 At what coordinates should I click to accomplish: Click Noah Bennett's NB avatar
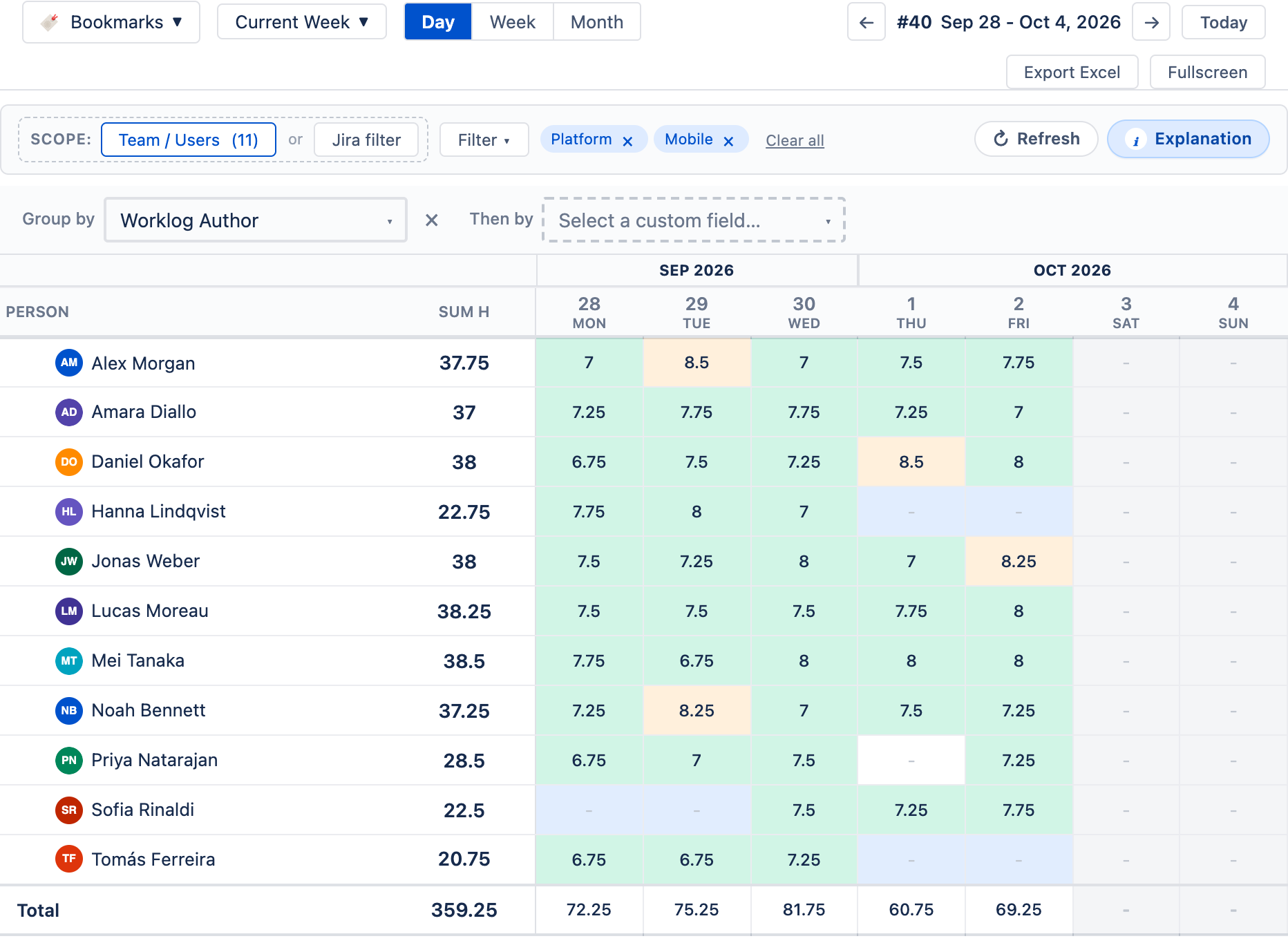click(x=69, y=711)
